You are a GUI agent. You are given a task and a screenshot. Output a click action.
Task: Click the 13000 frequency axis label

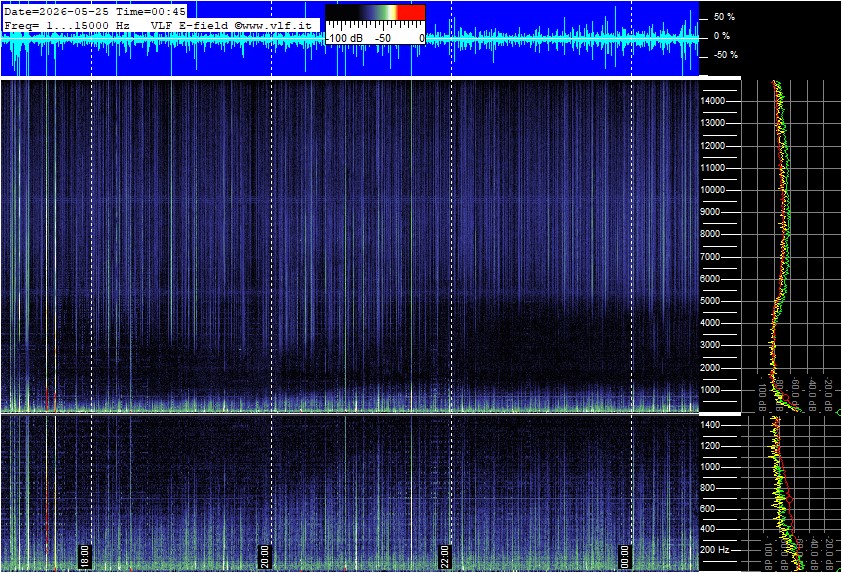[713, 123]
